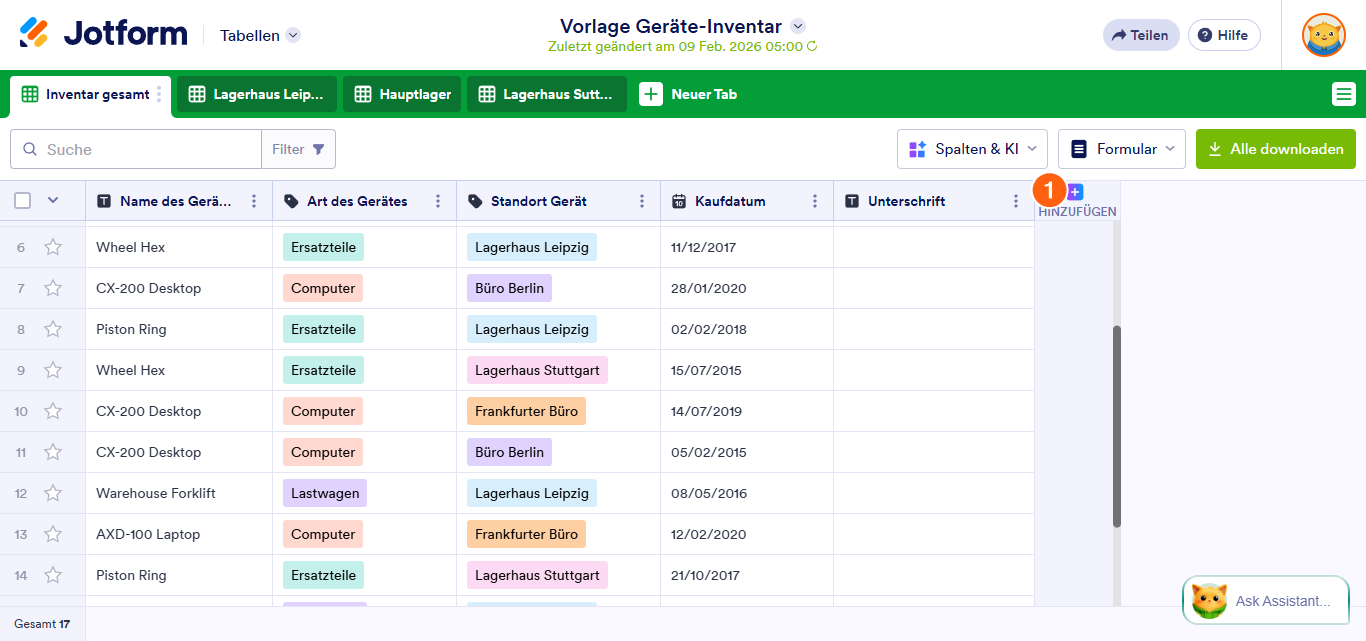Open Kaufdatum column three-dot menu
The image size is (1366, 641).
tap(815, 201)
